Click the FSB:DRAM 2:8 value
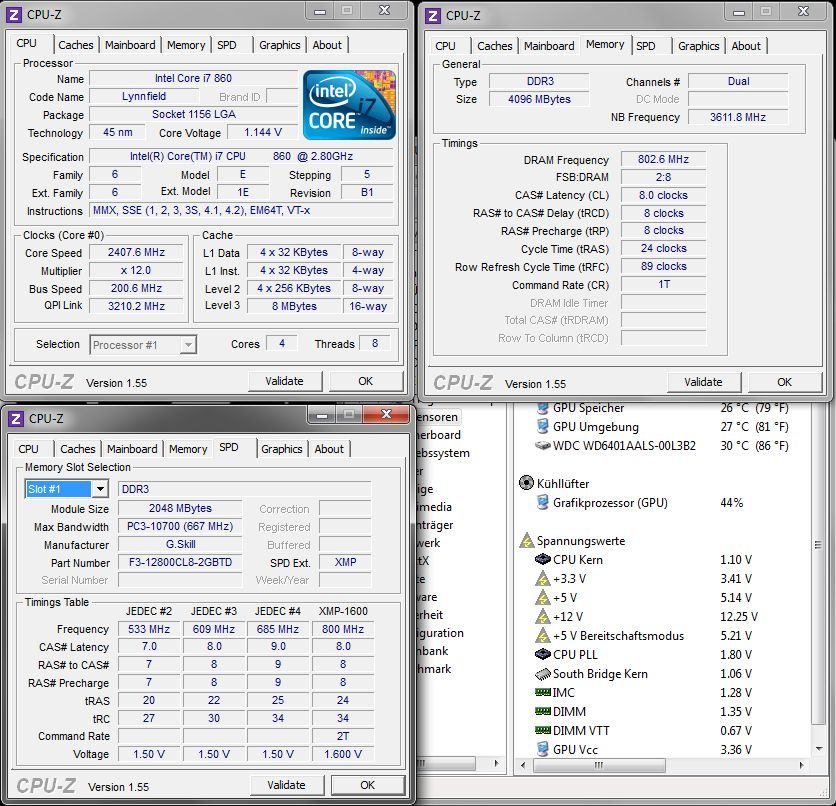Image resolution: width=836 pixels, height=806 pixels. pyautogui.click(x=664, y=177)
